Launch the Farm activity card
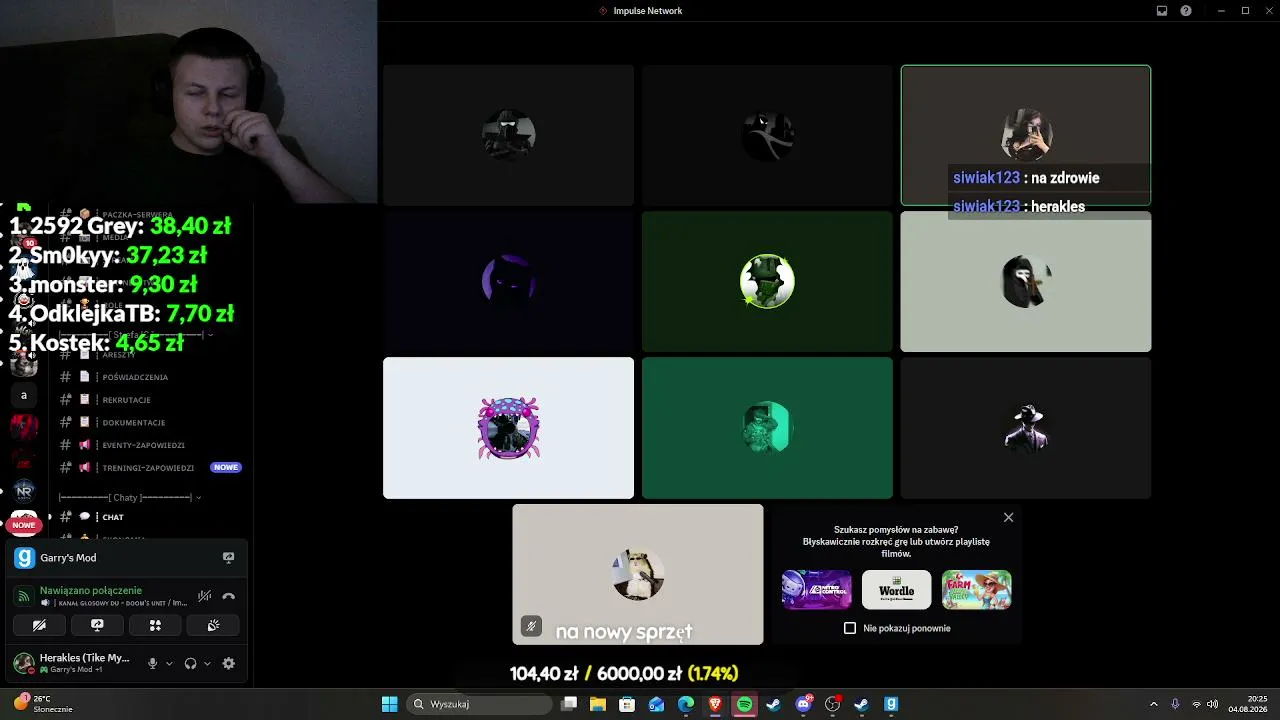 (976, 590)
